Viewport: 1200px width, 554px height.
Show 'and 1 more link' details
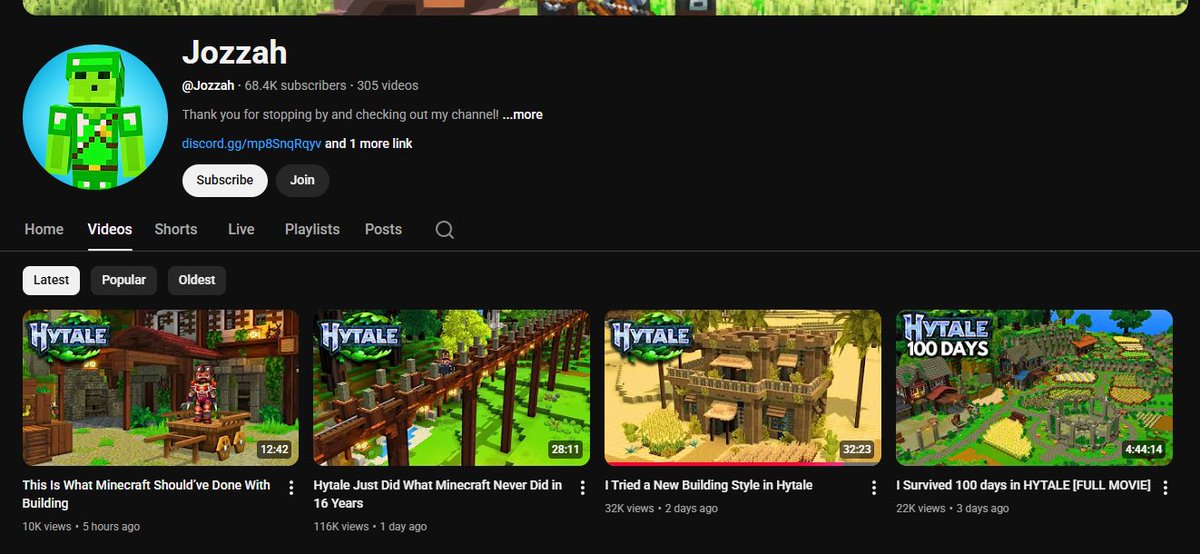pyautogui.click(x=369, y=144)
